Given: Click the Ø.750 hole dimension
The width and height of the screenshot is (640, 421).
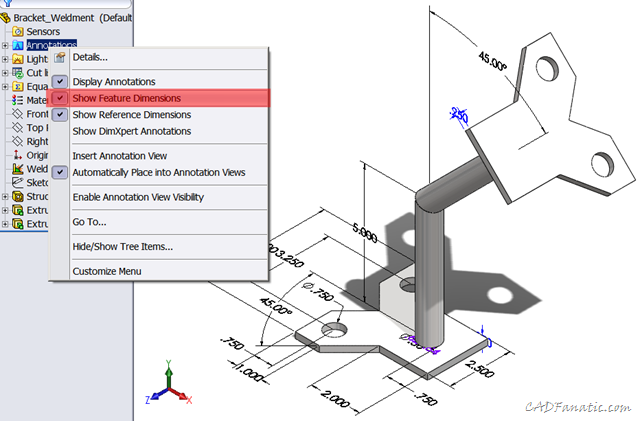Looking at the screenshot, I should [x=317, y=291].
